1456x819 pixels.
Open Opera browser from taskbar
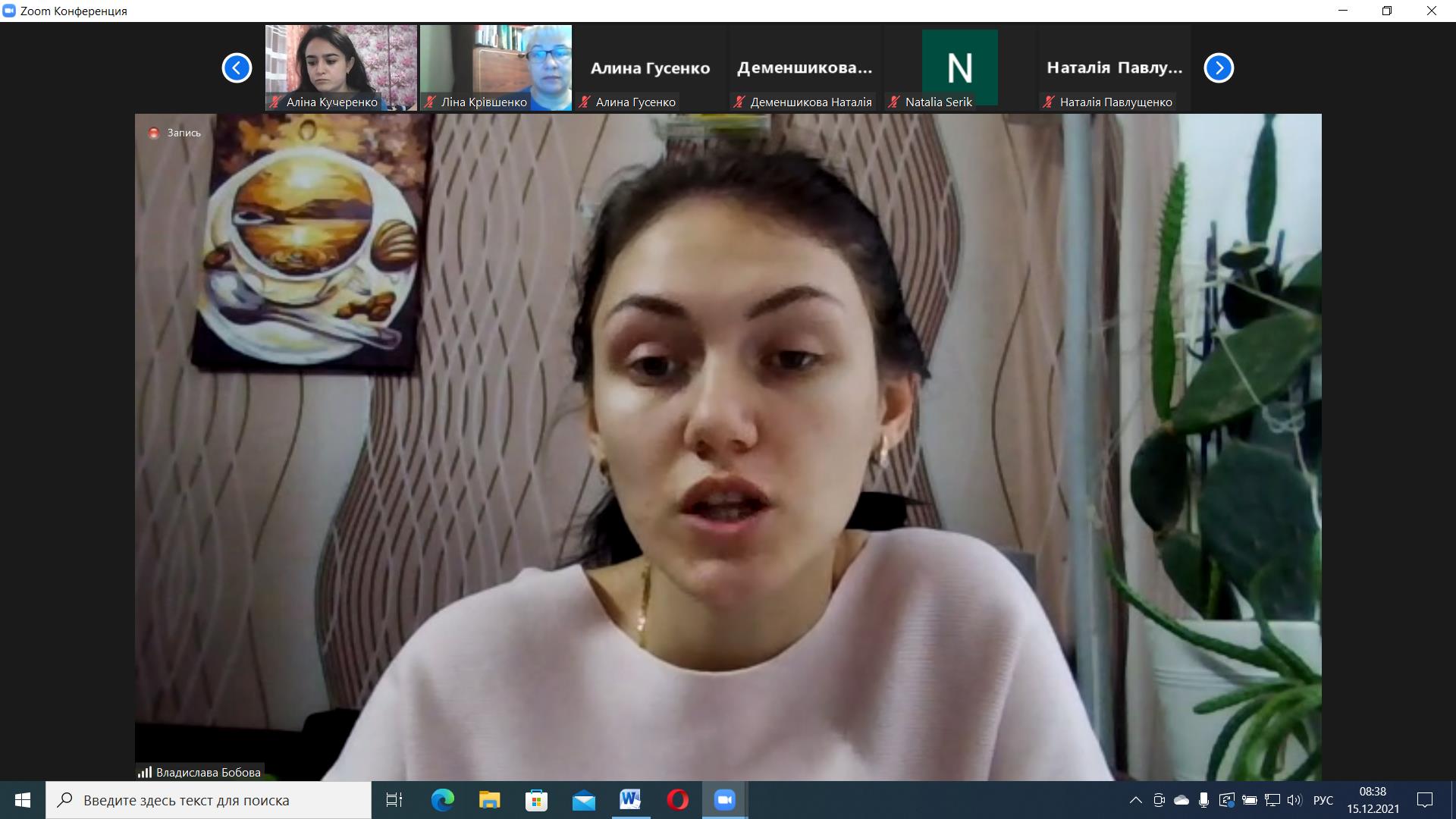coord(677,800)
